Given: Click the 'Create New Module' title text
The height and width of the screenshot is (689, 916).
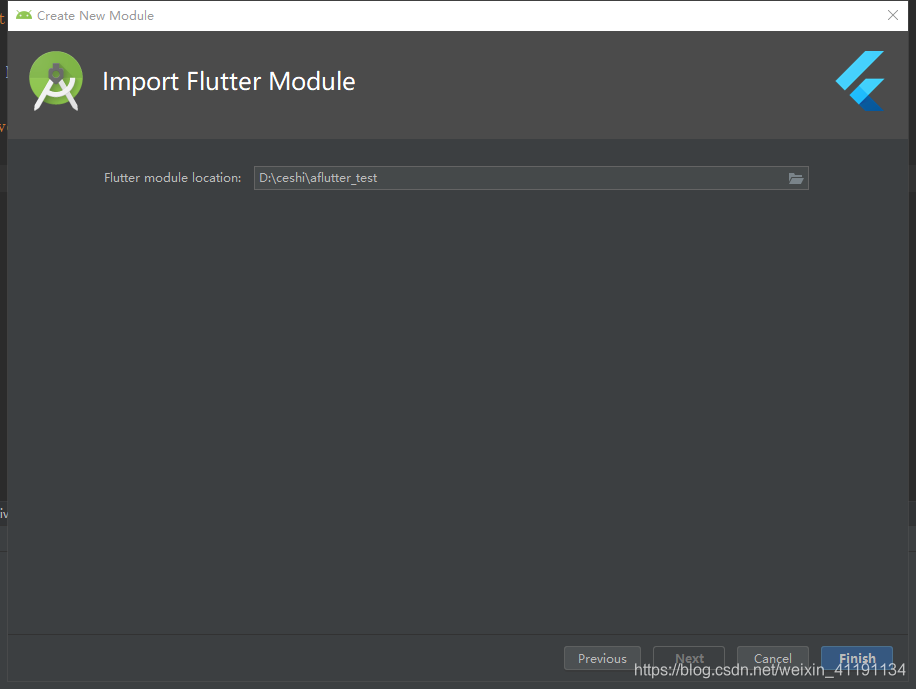Looking at the screenshot, I should (x=95, y=16).
